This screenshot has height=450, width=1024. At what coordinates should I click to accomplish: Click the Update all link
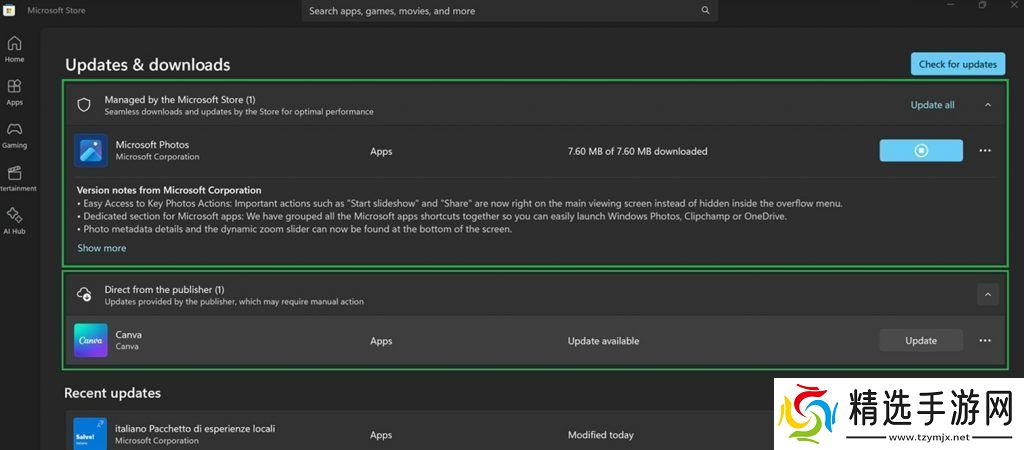point(932,105)
